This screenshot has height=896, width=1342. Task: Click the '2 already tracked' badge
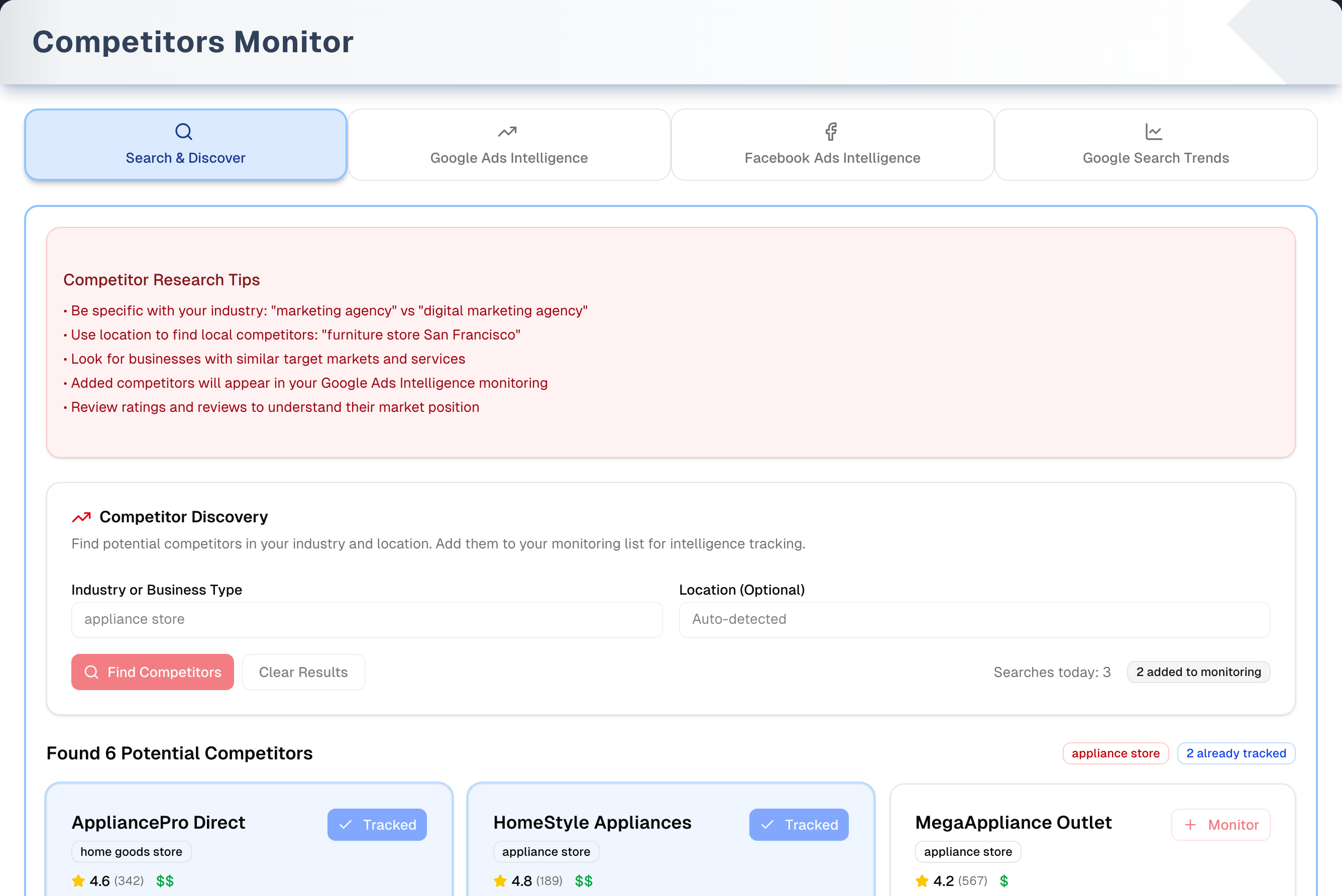pyautogui.click(x=1236, y=753)
